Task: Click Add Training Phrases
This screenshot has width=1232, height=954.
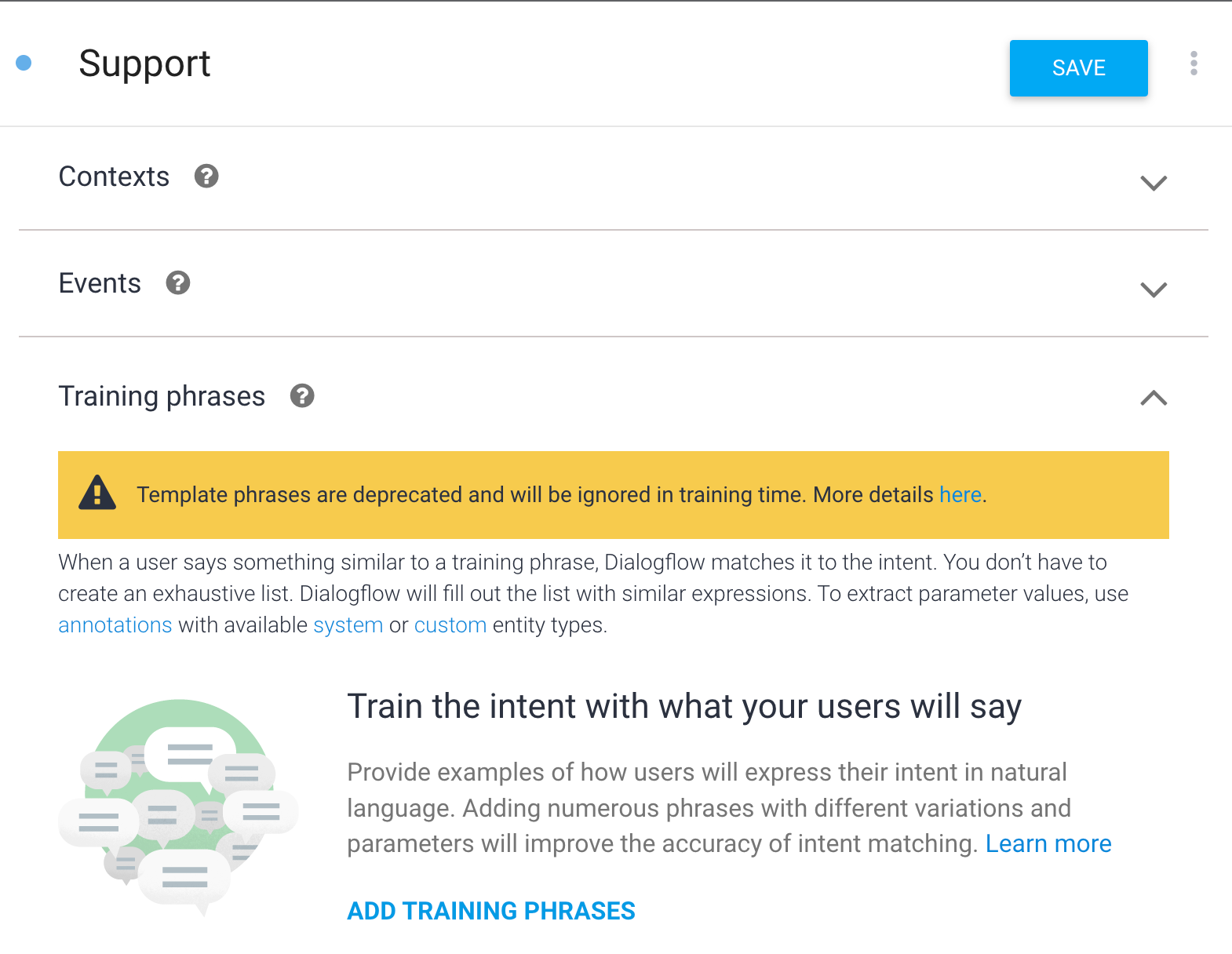Action: pyautogui.click(x=491, y=911)
